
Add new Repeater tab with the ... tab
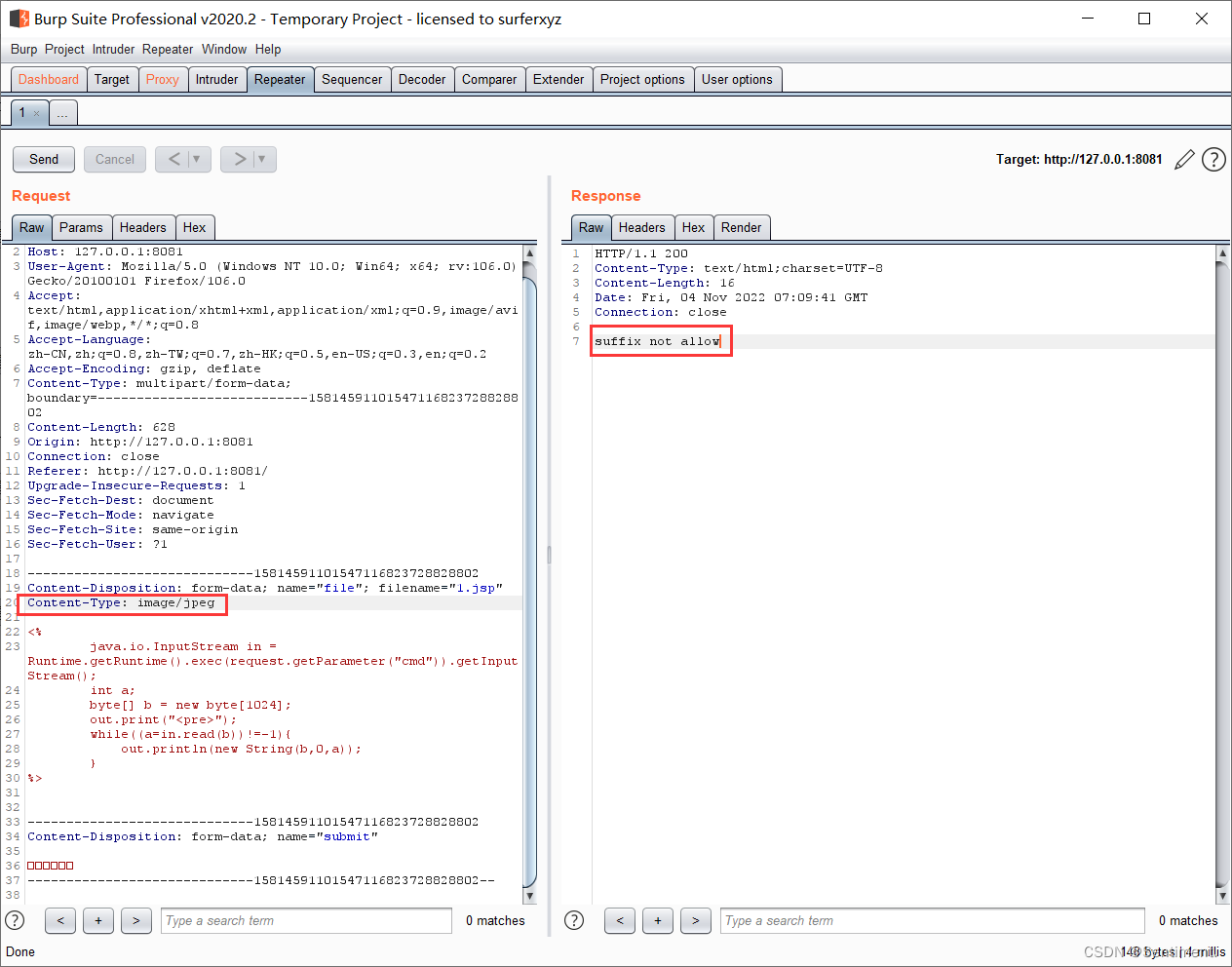coord(62,113)
